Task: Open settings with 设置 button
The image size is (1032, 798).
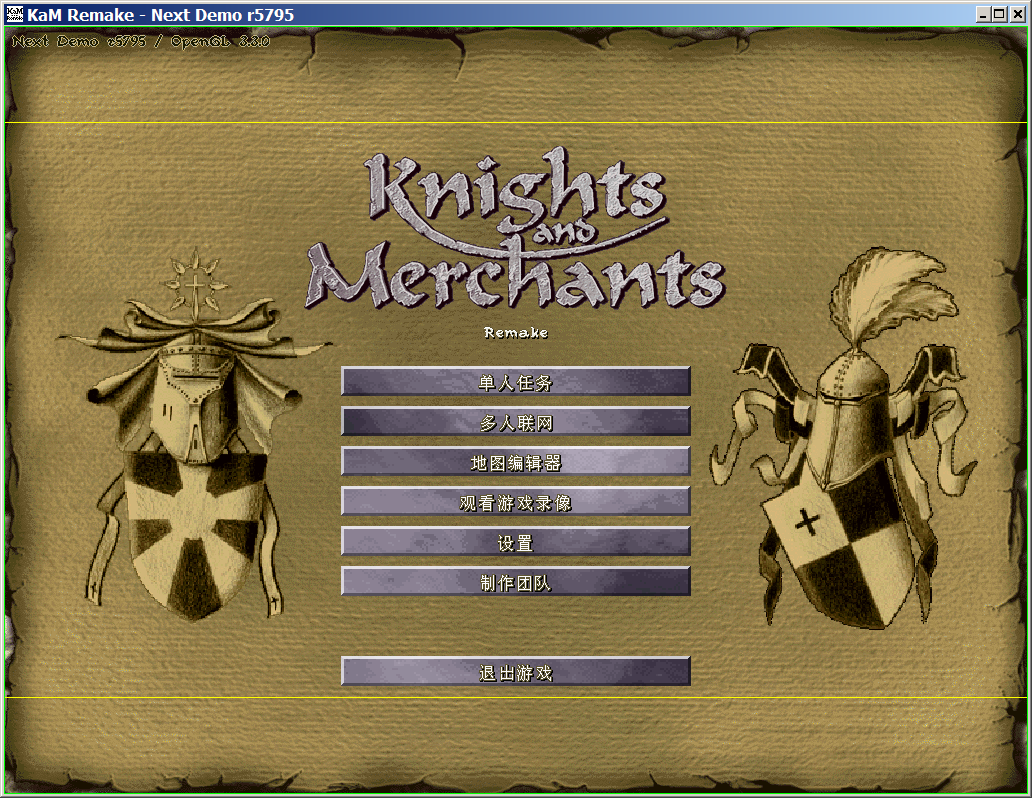Action: [516, 542]
